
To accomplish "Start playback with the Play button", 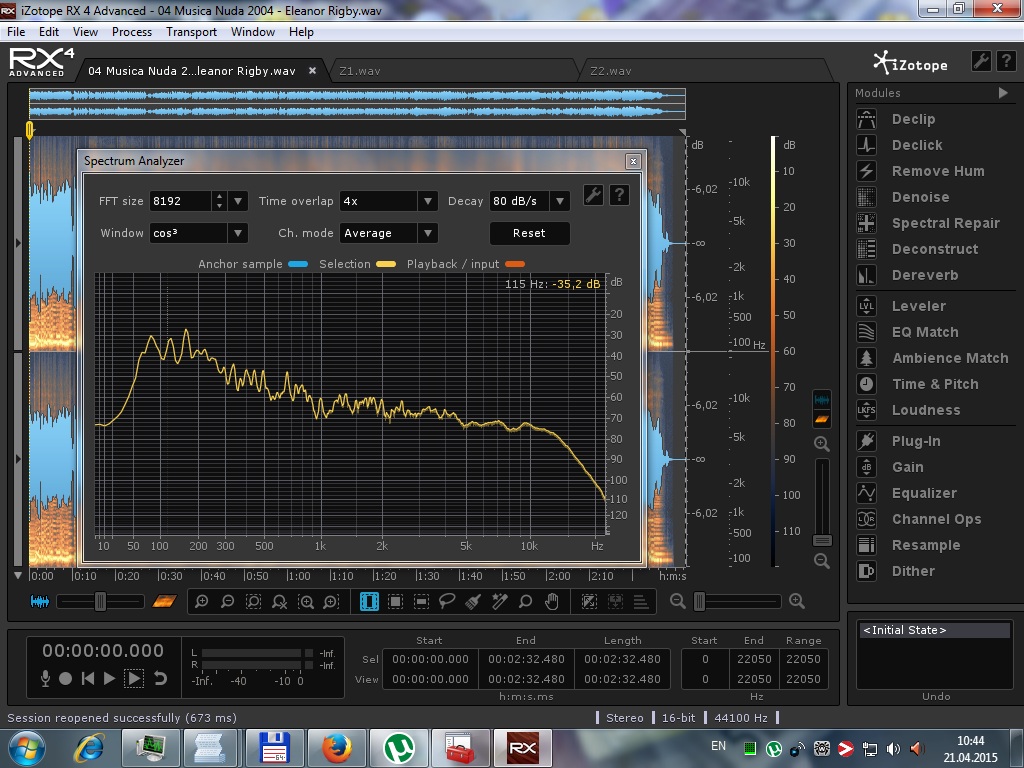I will click(110, 679).
